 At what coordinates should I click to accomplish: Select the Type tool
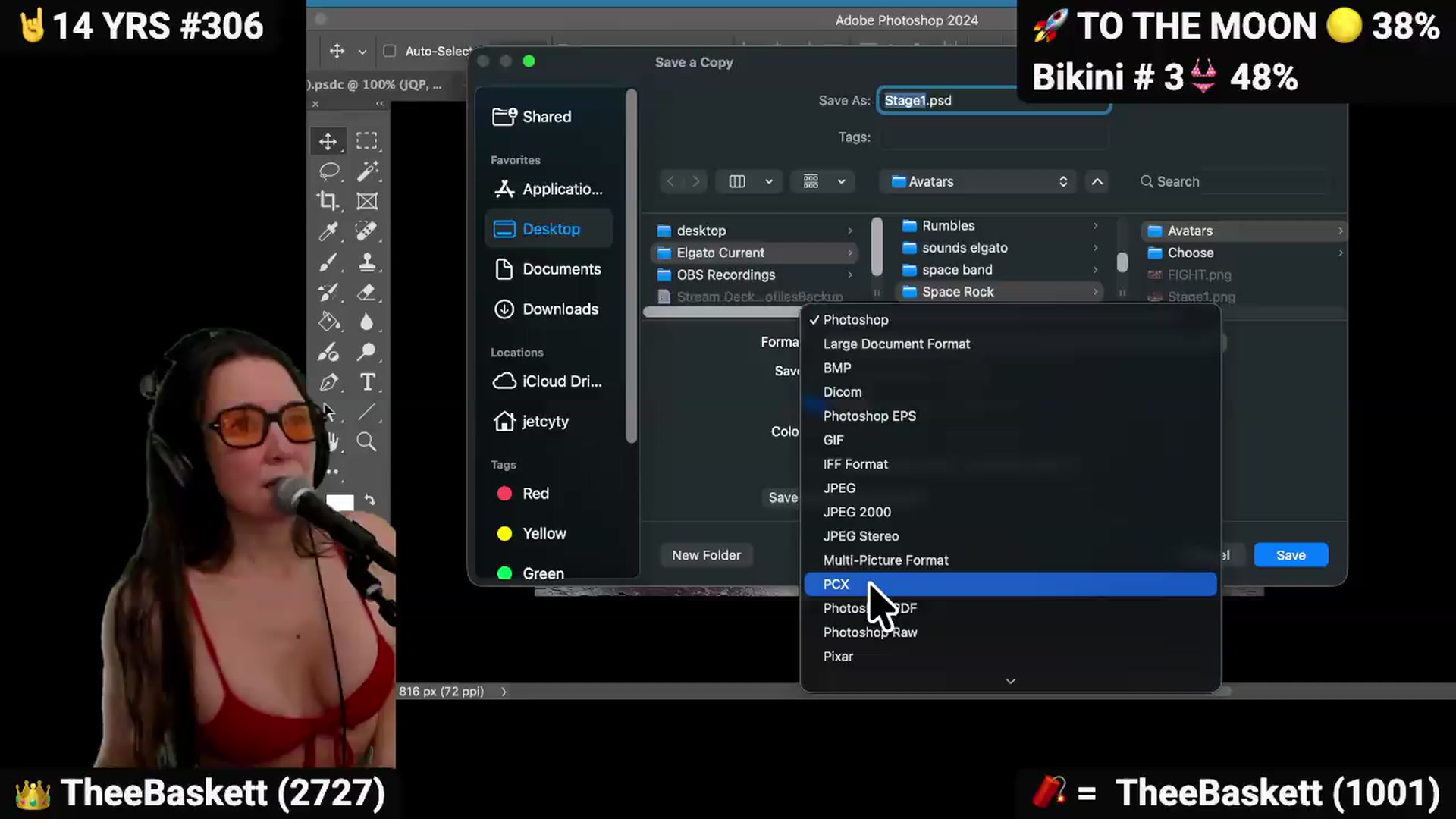tap(367, 382)
